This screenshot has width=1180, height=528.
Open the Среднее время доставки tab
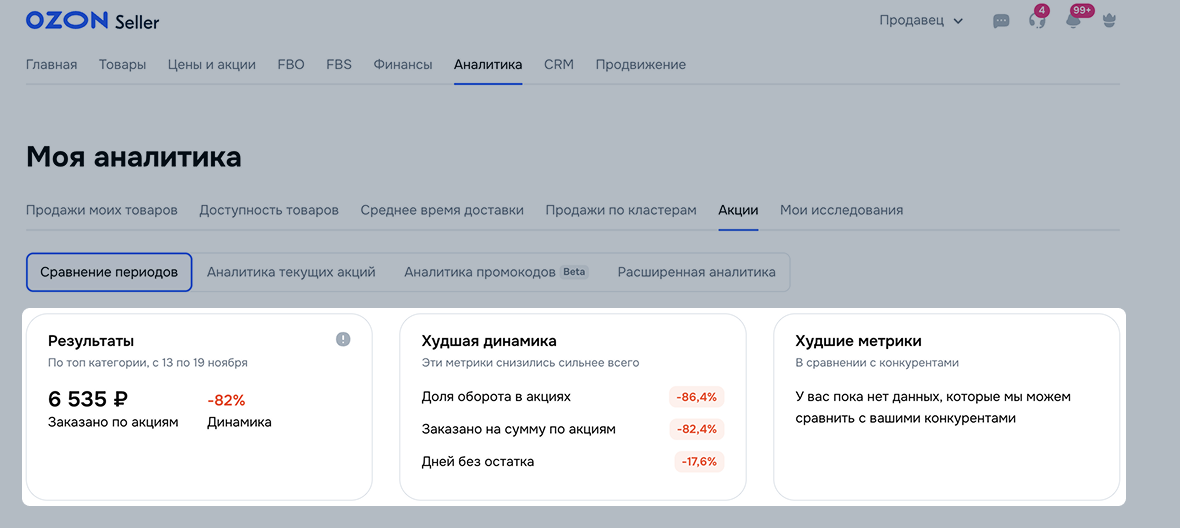(x=442, y=210)
